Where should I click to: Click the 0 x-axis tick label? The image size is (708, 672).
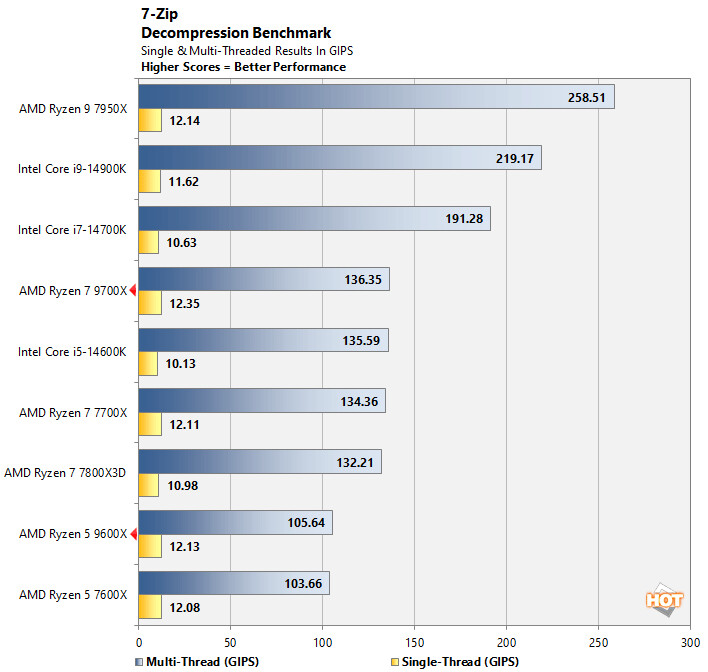click(x=139, y=643)
